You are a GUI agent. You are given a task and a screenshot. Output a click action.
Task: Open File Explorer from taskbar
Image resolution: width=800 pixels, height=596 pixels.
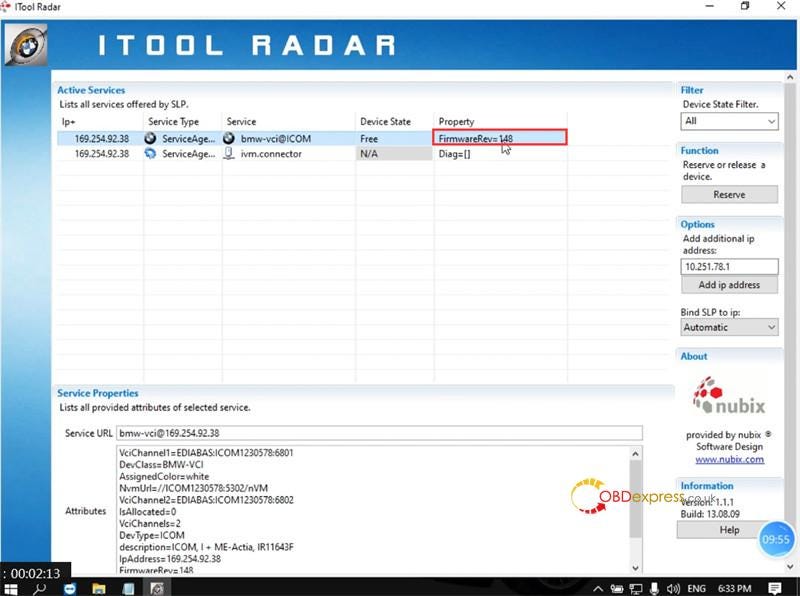(x=99, y=588)
